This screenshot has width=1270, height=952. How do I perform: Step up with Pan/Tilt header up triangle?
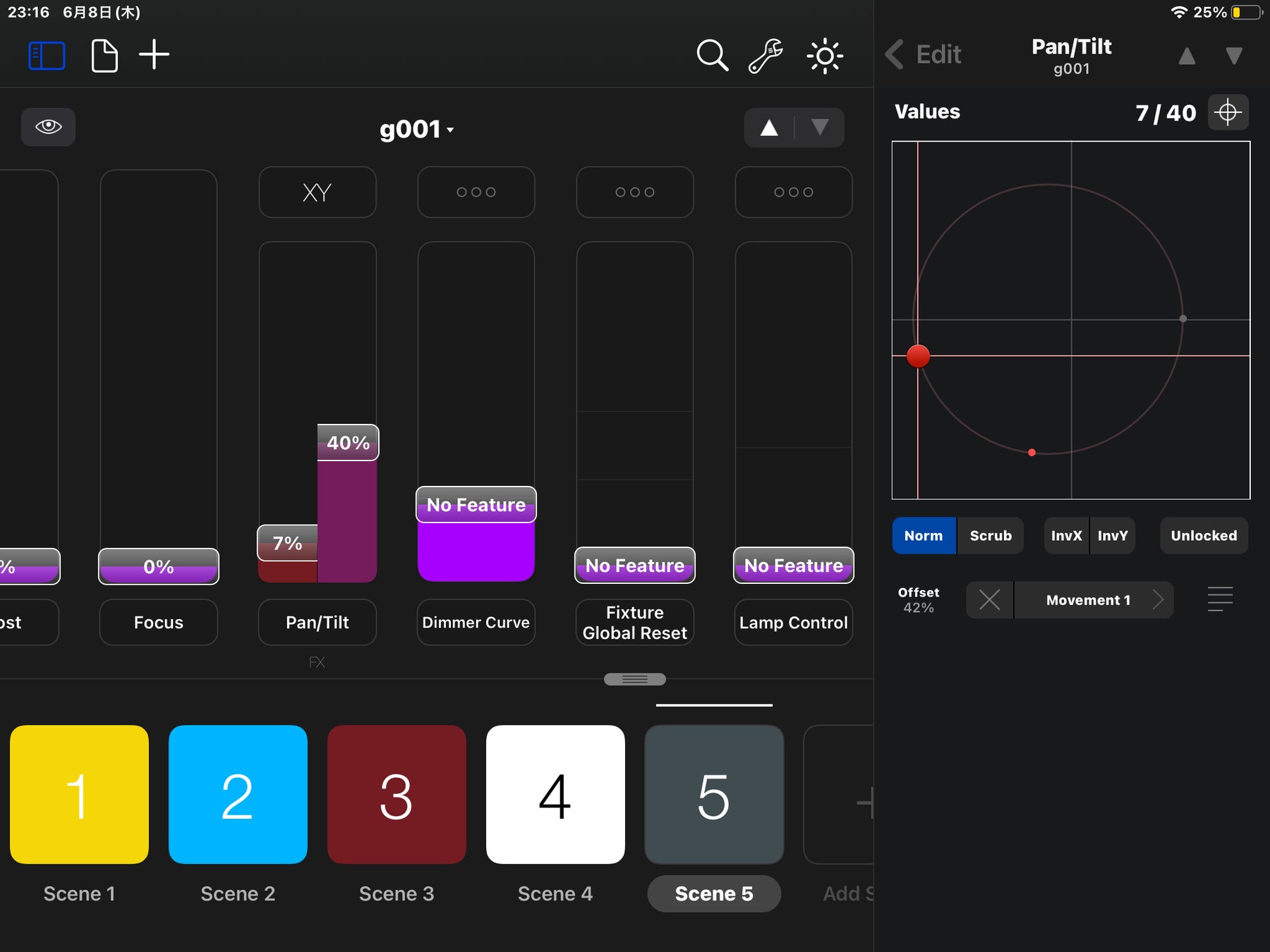coord(1187,56)
